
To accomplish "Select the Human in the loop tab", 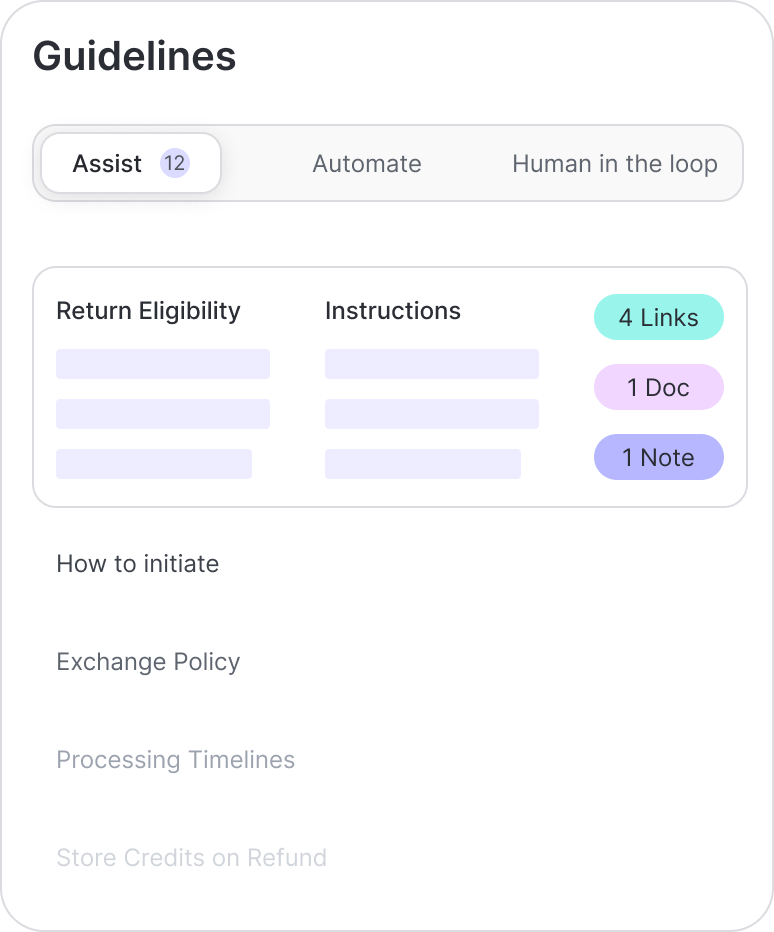I will [x=614, y=163].
